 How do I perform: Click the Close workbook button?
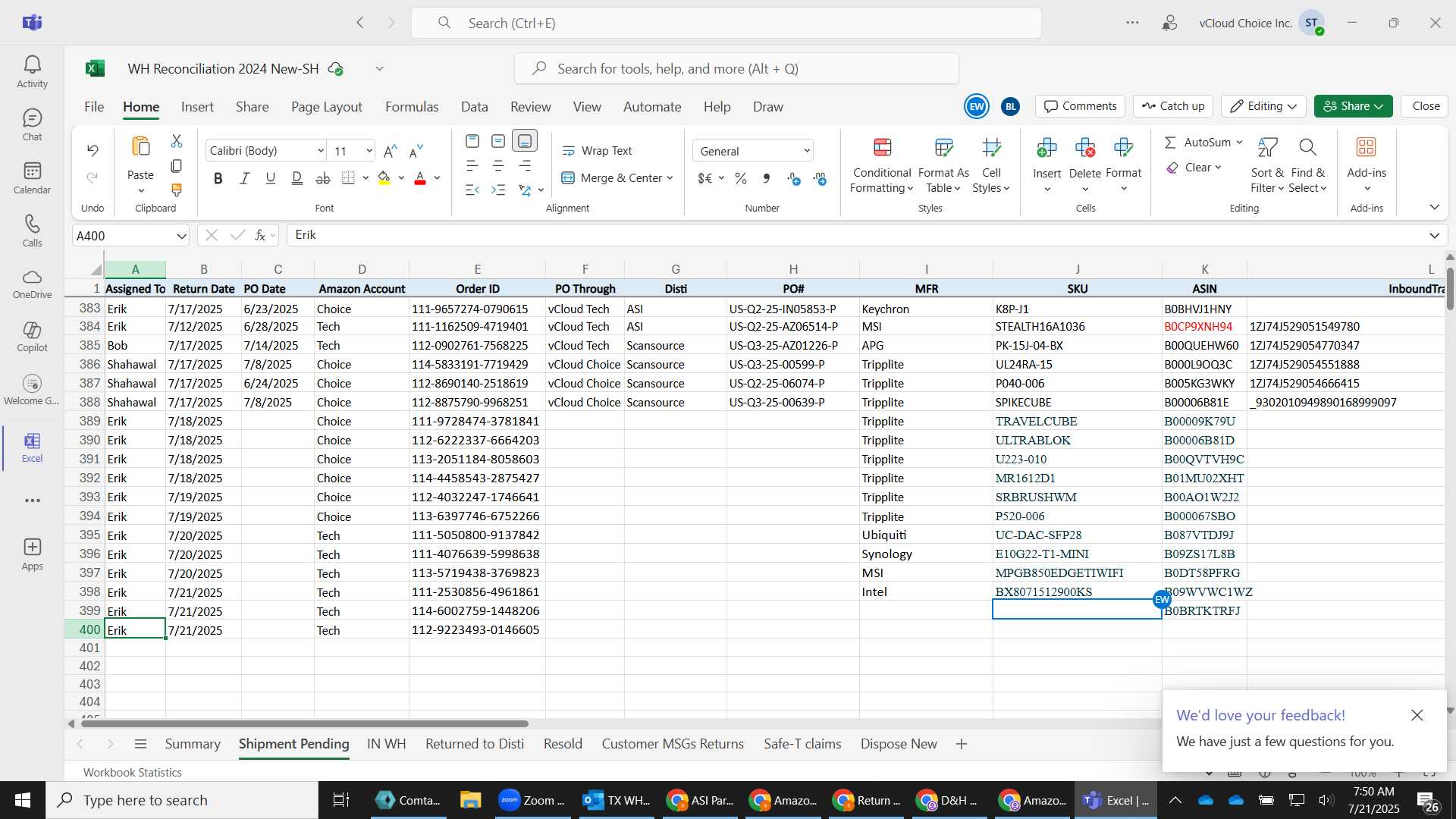[1426, 106]
